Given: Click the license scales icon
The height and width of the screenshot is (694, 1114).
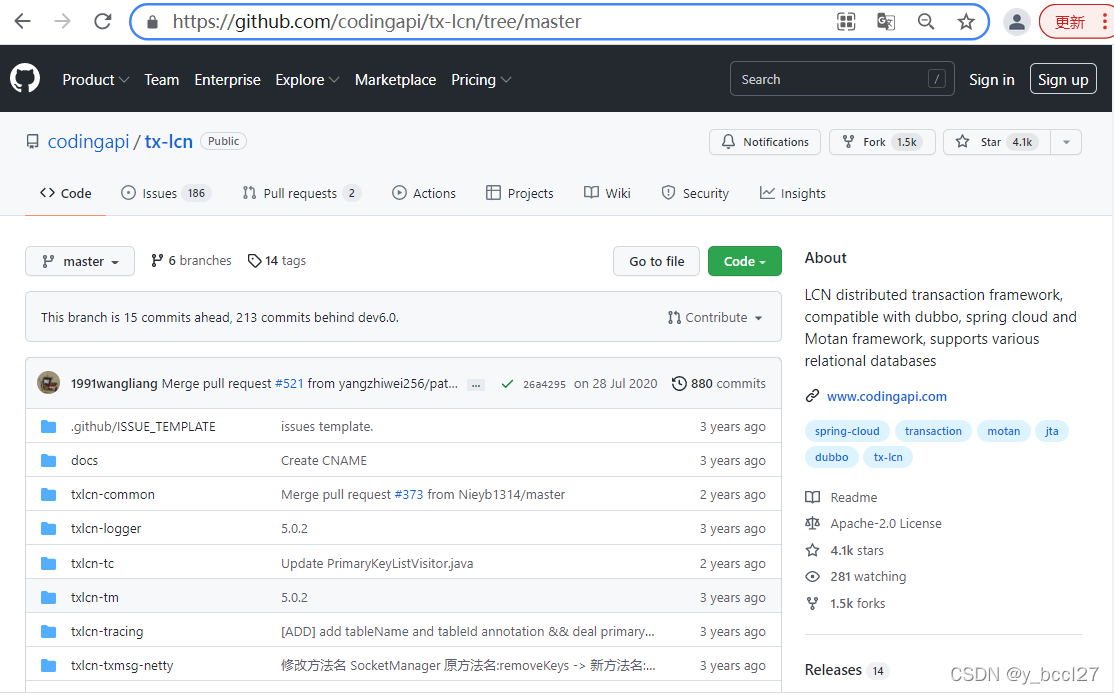Looking at the screenshot, I should (x=812, y=524).
